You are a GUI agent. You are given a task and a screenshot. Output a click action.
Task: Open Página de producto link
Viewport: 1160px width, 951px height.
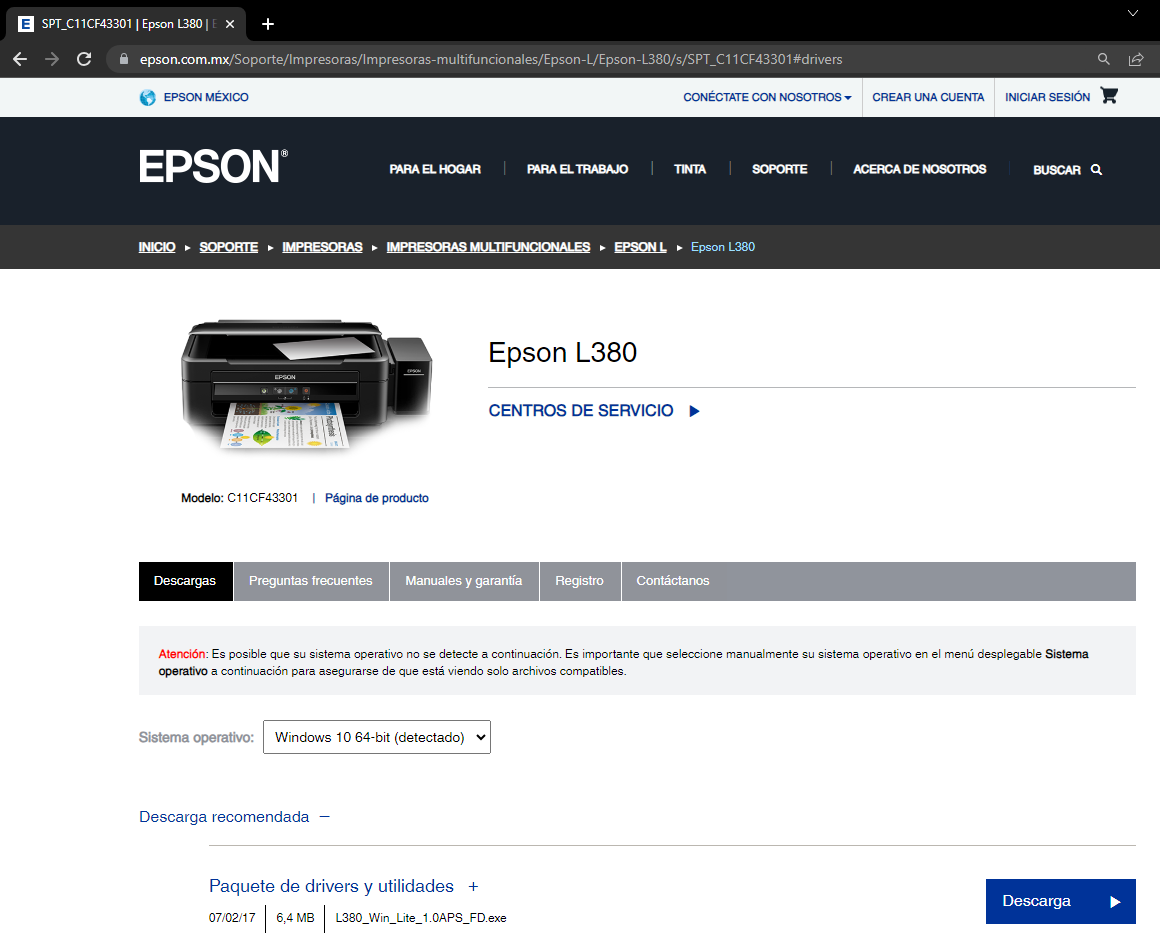point(377,498)
